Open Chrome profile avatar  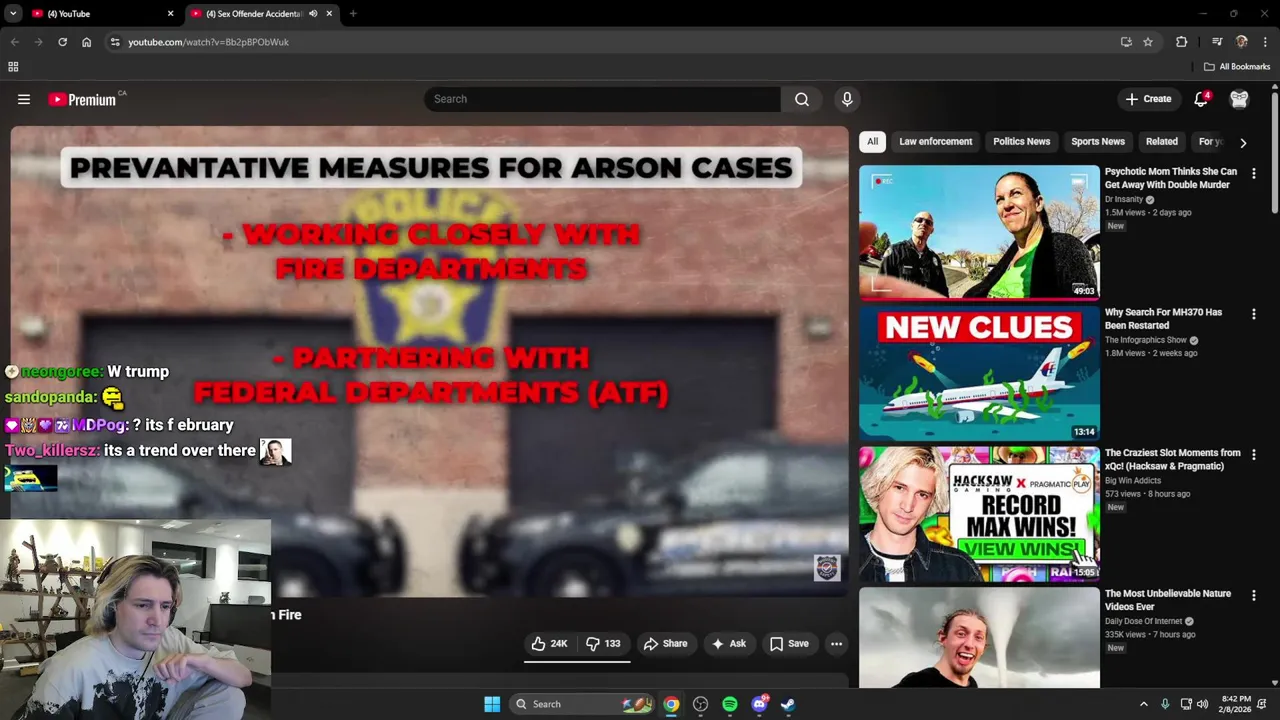1241,42
